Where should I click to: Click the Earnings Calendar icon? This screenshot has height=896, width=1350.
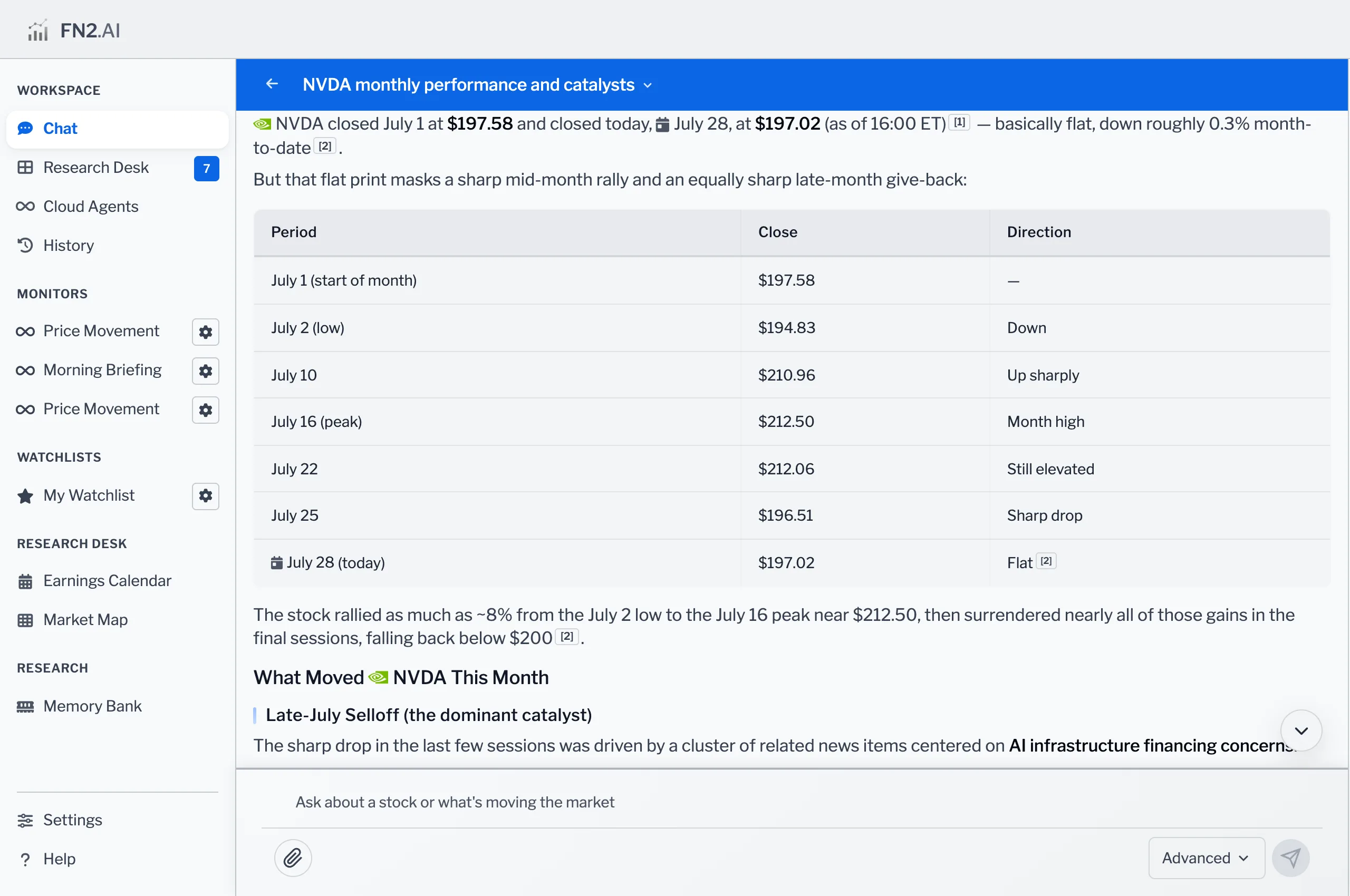(x=25, y=581)
